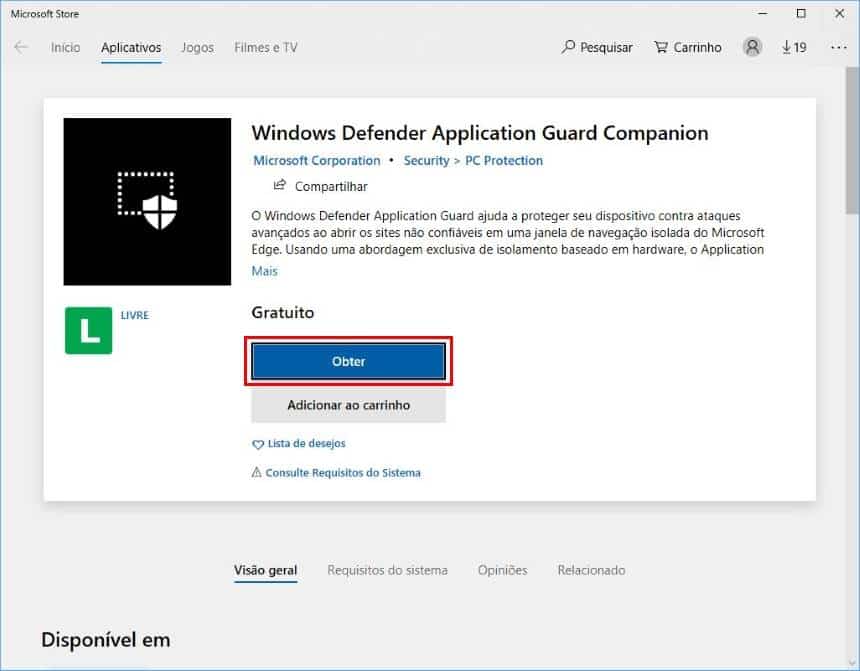Click the blue Obter button
860x671 pixels.
(348, 361)
